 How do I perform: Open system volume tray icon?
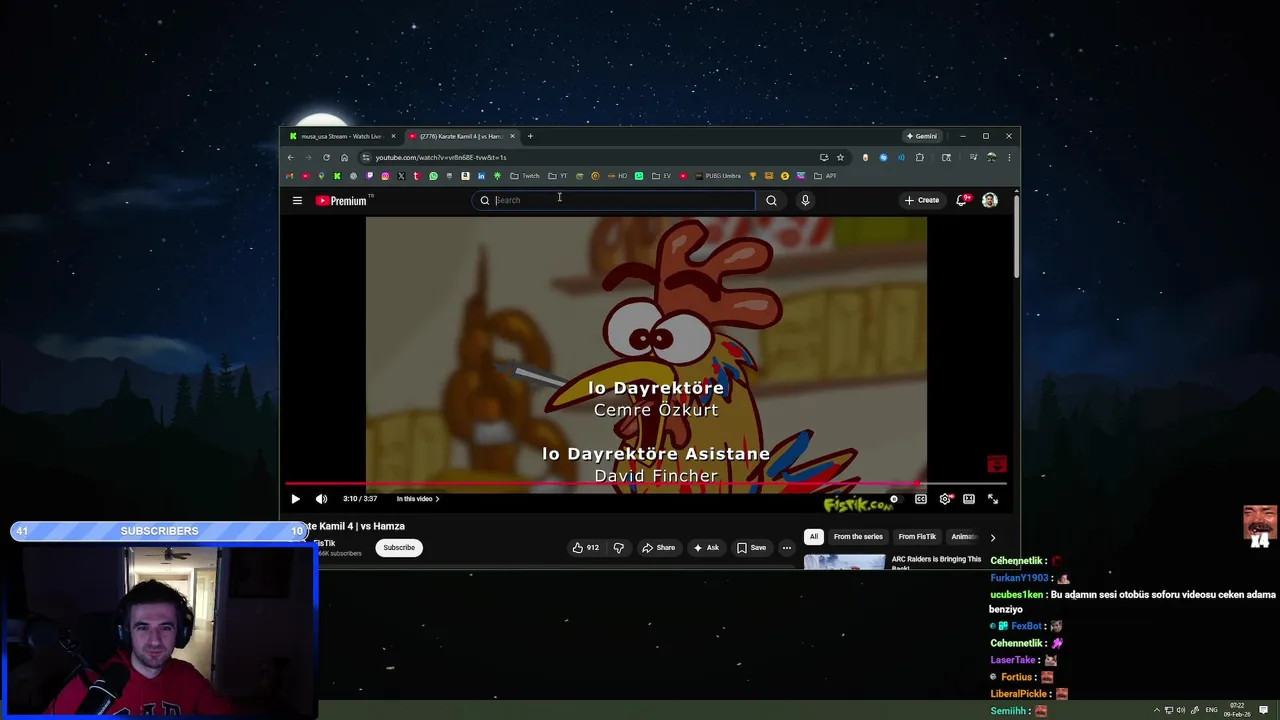point(1181,710)
